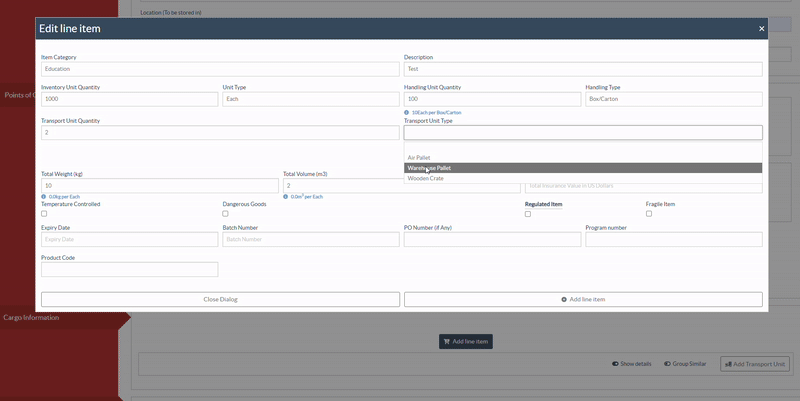Enable the Dangerous Goods checkbox
Viewport: 800px width, 401px height.
pos(225,213)
